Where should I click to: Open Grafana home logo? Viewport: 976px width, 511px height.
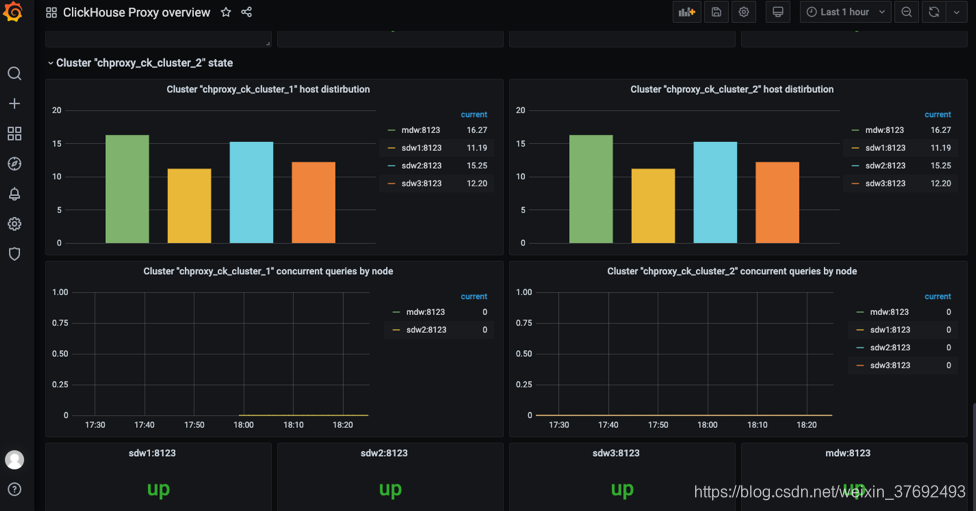[13, 12]
